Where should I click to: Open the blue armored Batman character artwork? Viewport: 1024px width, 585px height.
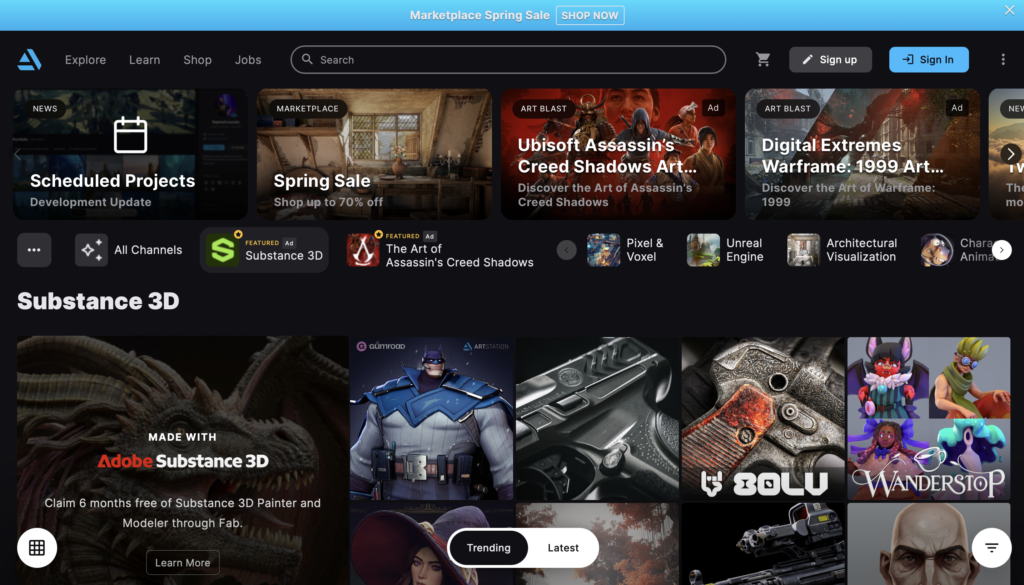[x=432, y=418]
